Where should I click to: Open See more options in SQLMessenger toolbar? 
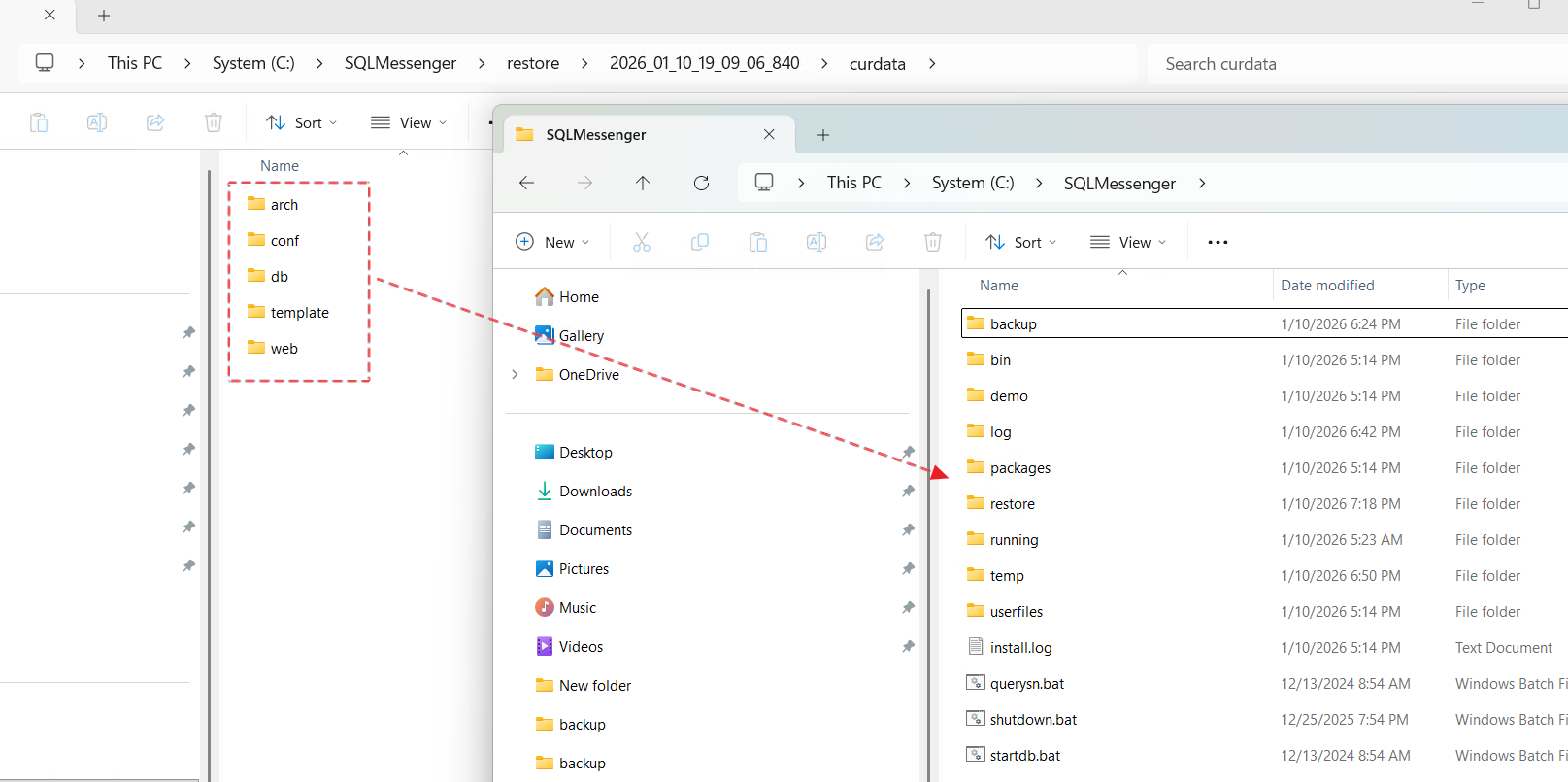(1218, 242)
